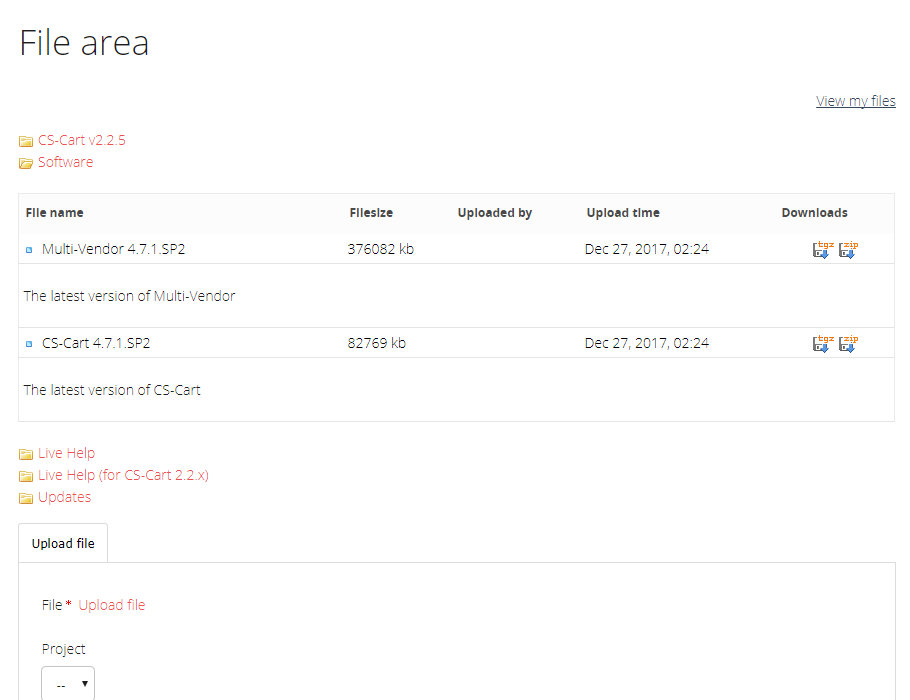910x700 pixels.
Task: Click the CS-Cart v2.2.5 folder icon
Action: click(x=26, y=141)
